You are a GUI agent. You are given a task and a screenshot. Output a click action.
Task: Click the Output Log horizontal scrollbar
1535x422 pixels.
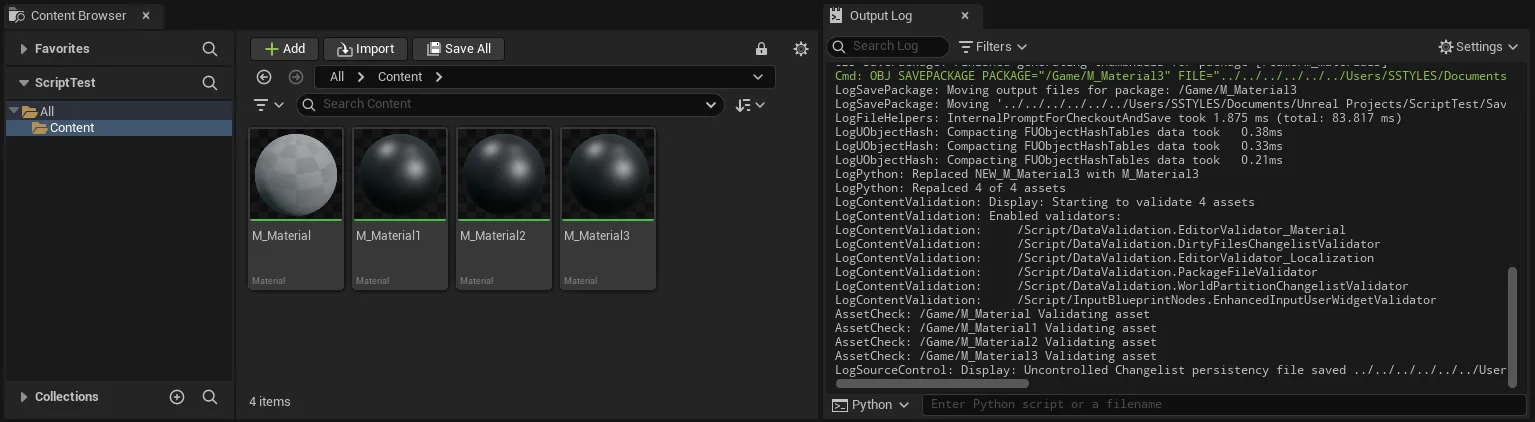coord(932,382)
